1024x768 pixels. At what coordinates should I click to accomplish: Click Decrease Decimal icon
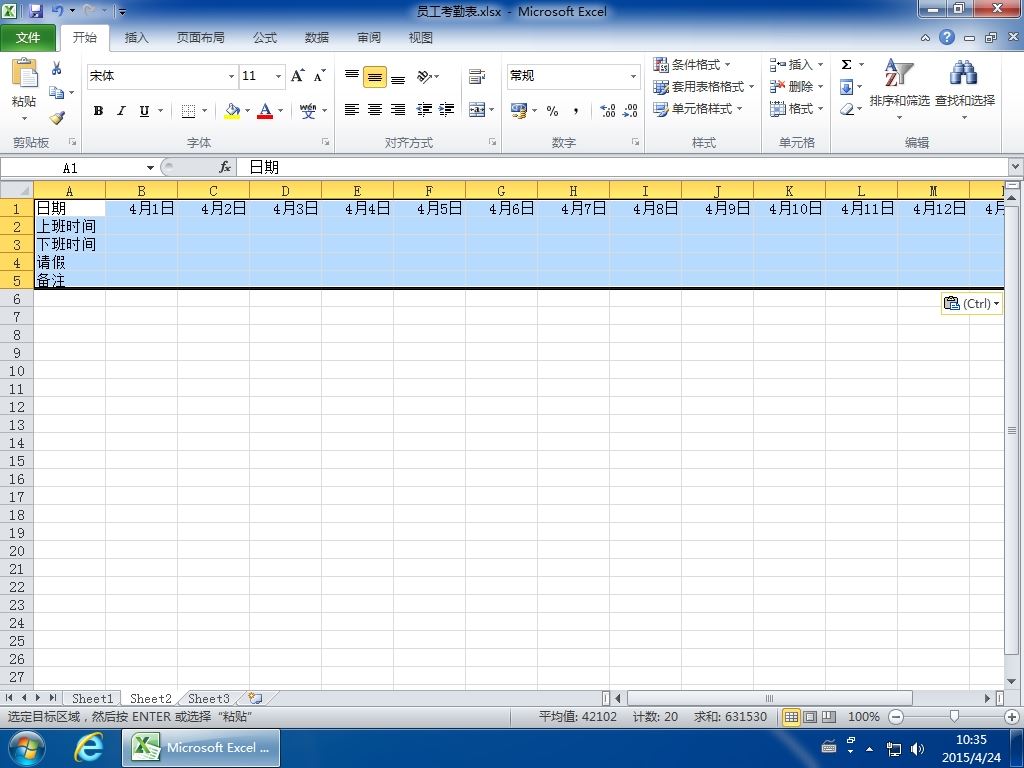[x=630, y=111]
